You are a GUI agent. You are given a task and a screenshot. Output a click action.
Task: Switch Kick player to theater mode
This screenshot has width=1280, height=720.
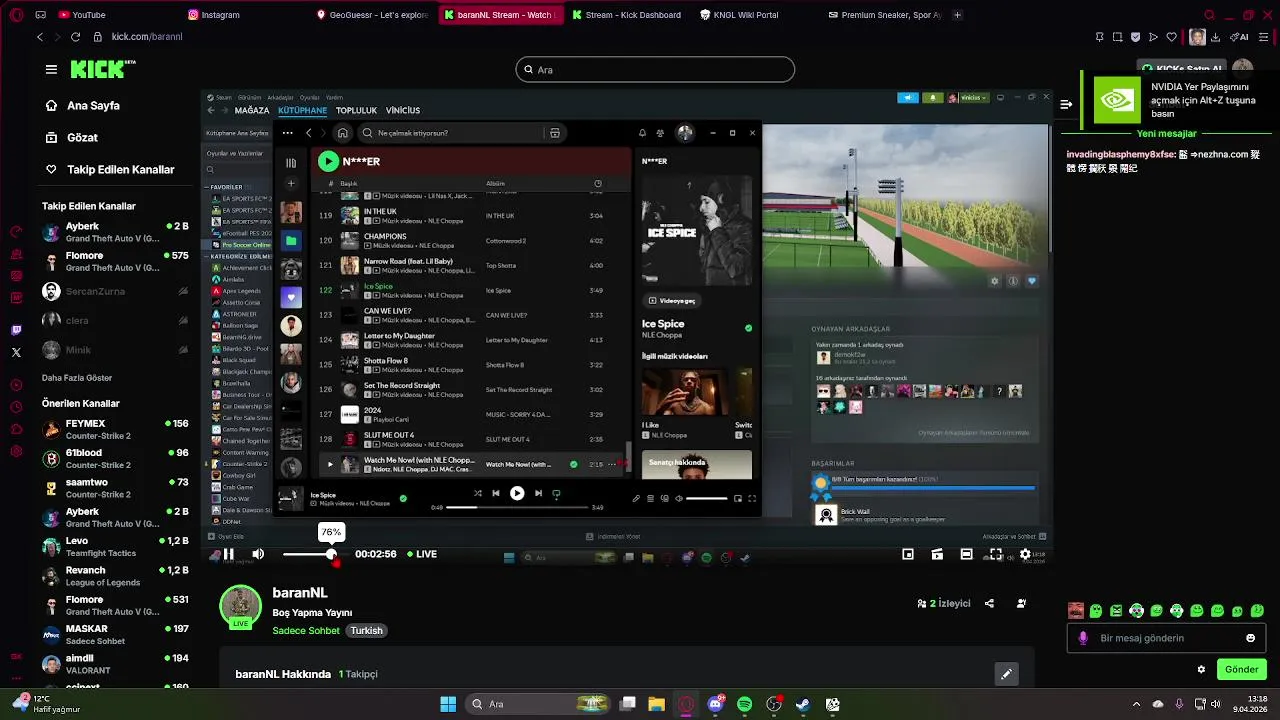[x=966, y=554]
